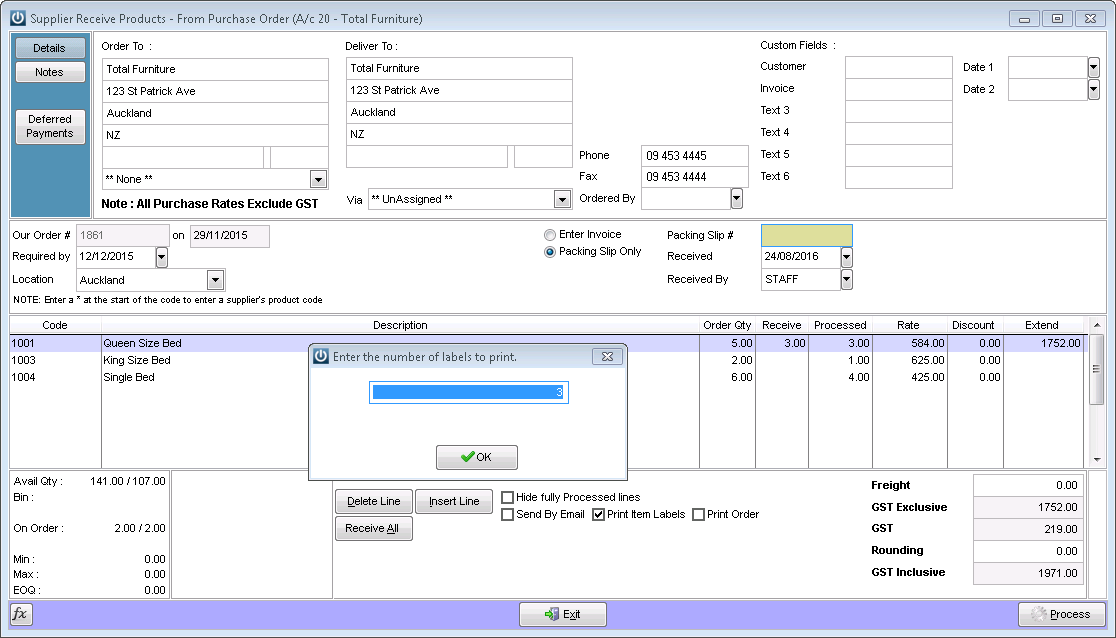Screen dimensions: 1116x638
Task: Open the Via UnAssigned dropdown
Action: tap(562, 199)
